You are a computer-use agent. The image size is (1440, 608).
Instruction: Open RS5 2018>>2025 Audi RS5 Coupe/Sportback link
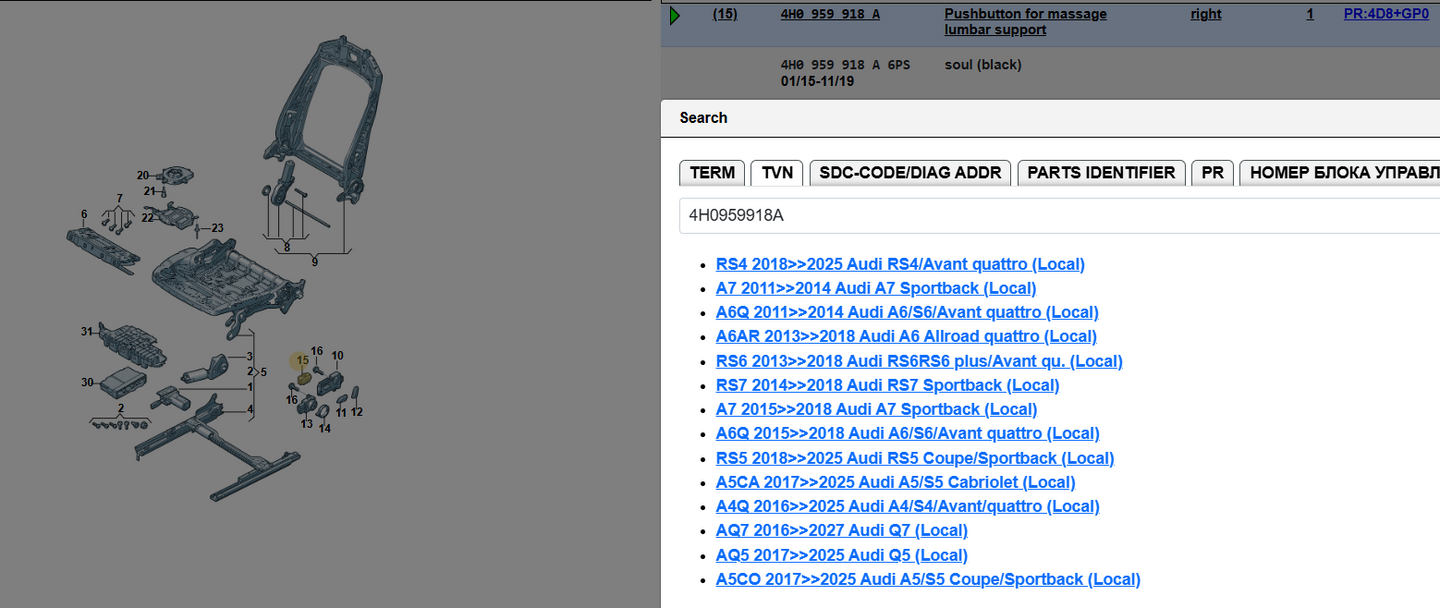click(x=915, y=458)
